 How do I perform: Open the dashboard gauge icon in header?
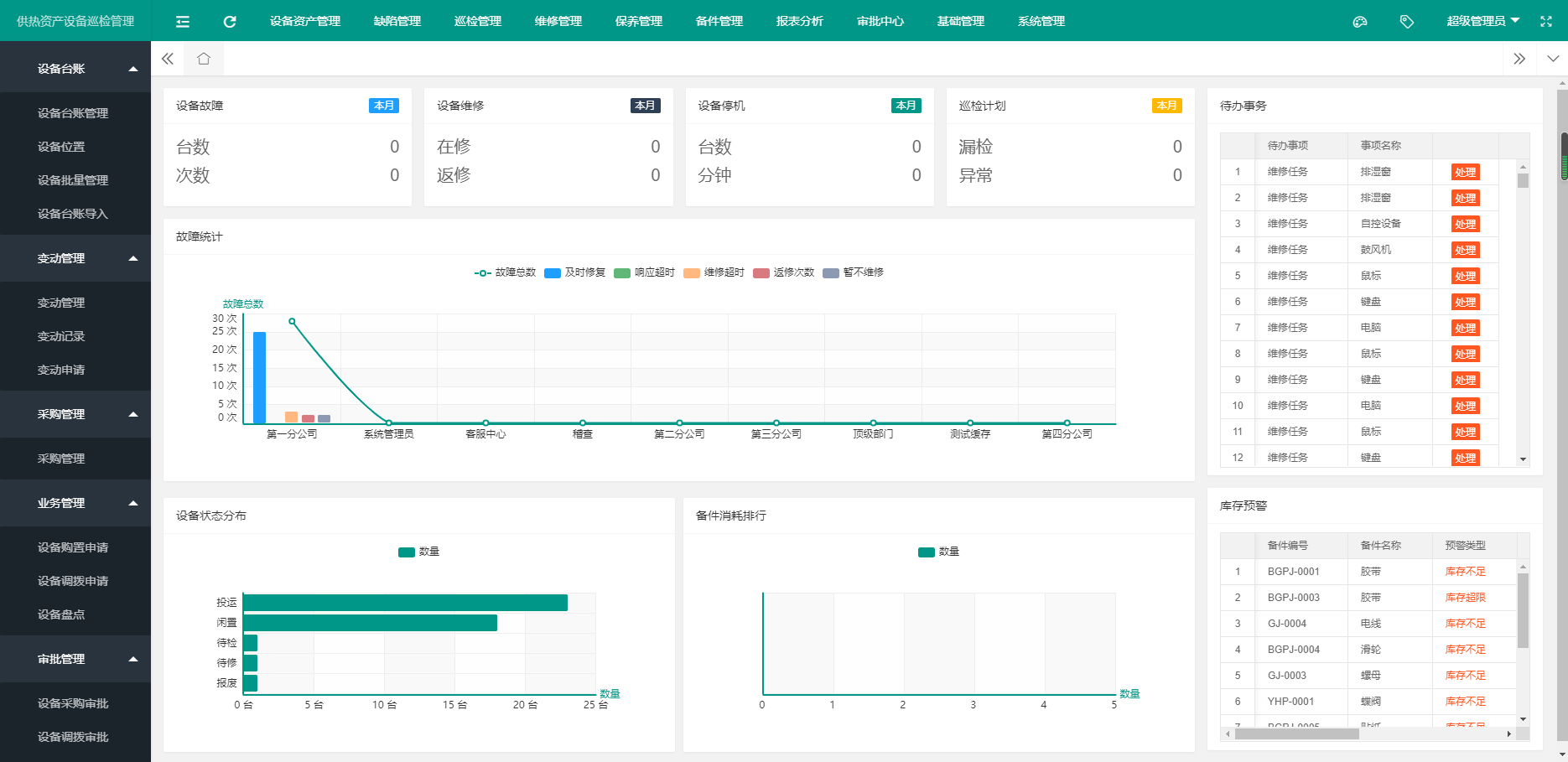1360,22
